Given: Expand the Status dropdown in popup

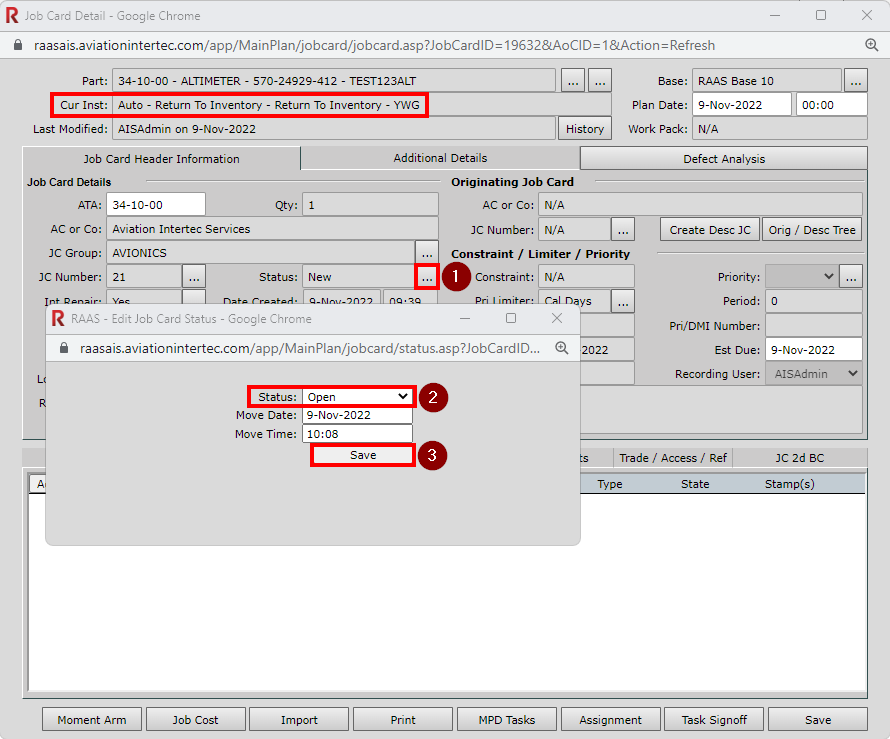Looking at the screenshot, I should coord(358,397).
